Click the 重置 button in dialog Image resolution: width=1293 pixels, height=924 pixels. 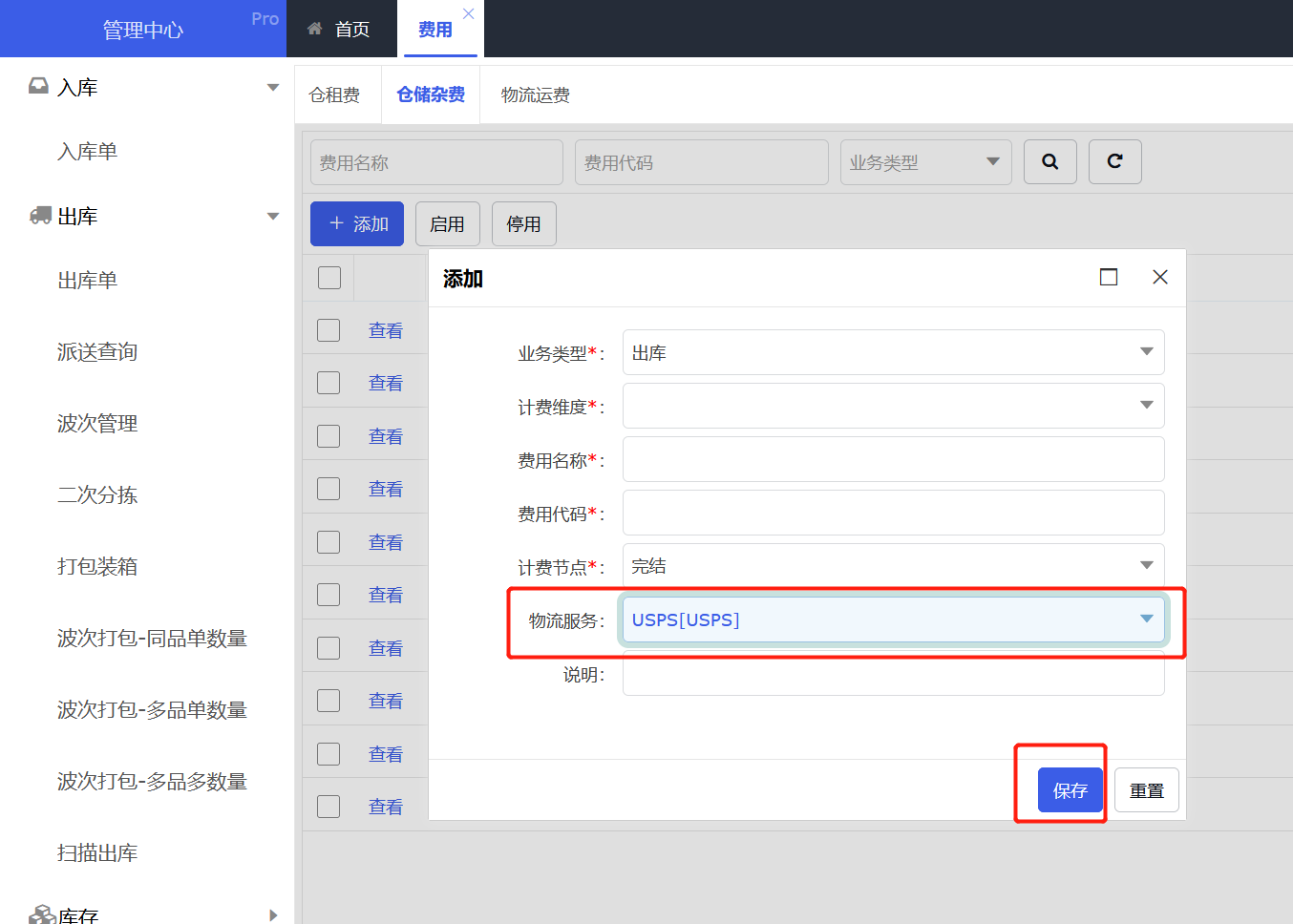point(1147,790)
